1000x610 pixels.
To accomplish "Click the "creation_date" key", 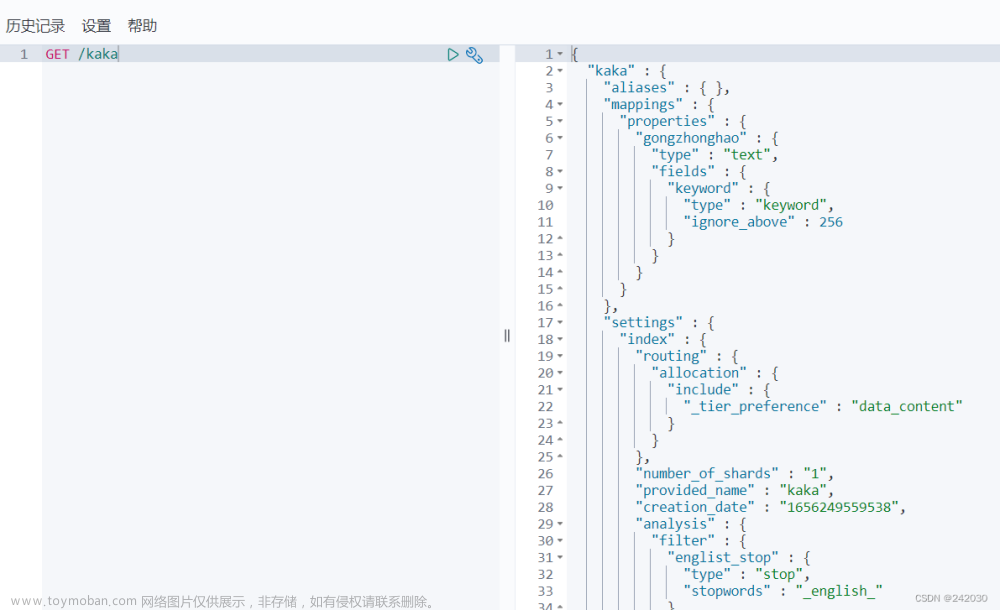I will (x=695, y=507).
